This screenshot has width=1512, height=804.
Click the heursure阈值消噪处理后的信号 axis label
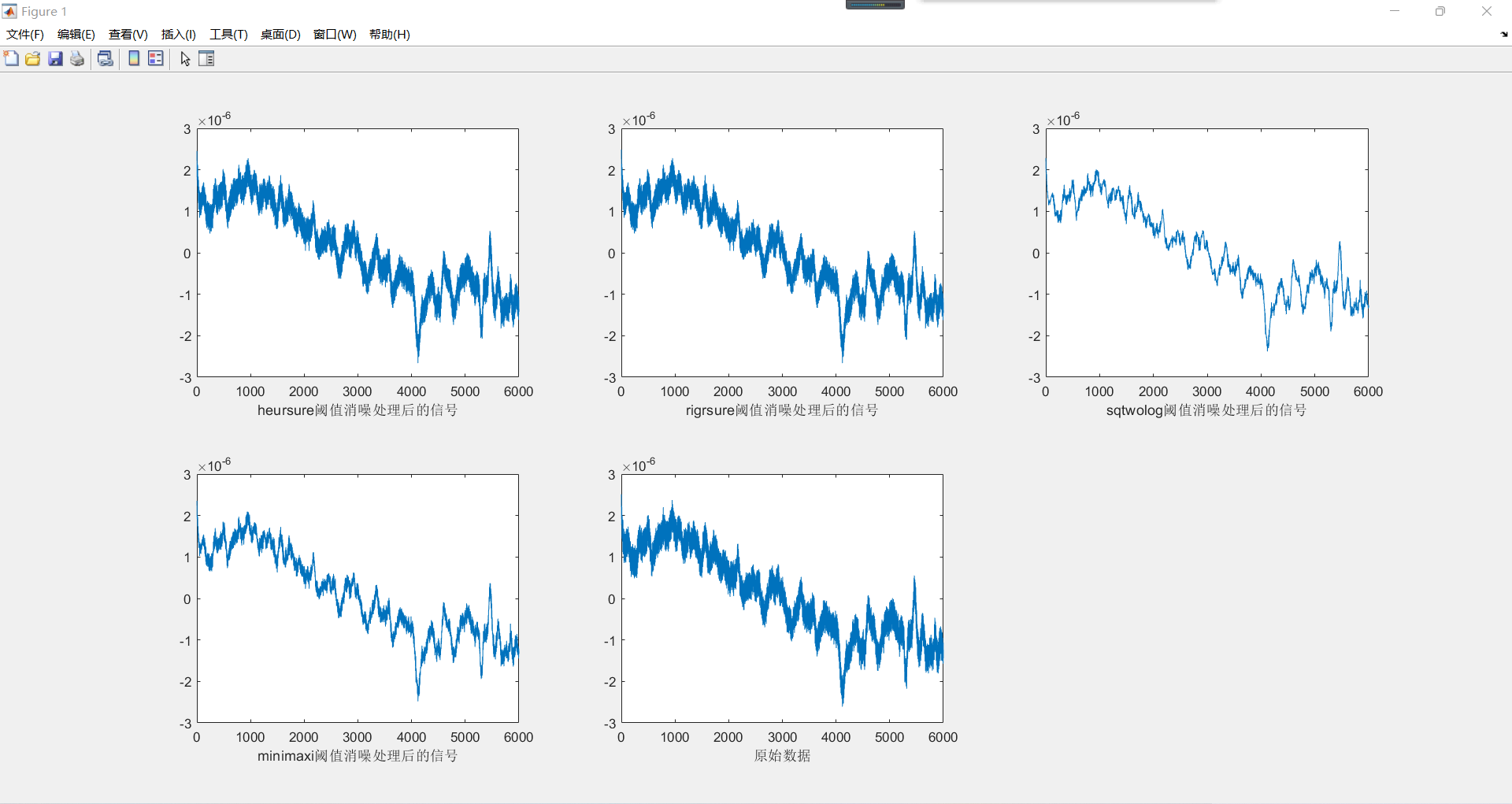pyautogui.click(x=358, y=410)
